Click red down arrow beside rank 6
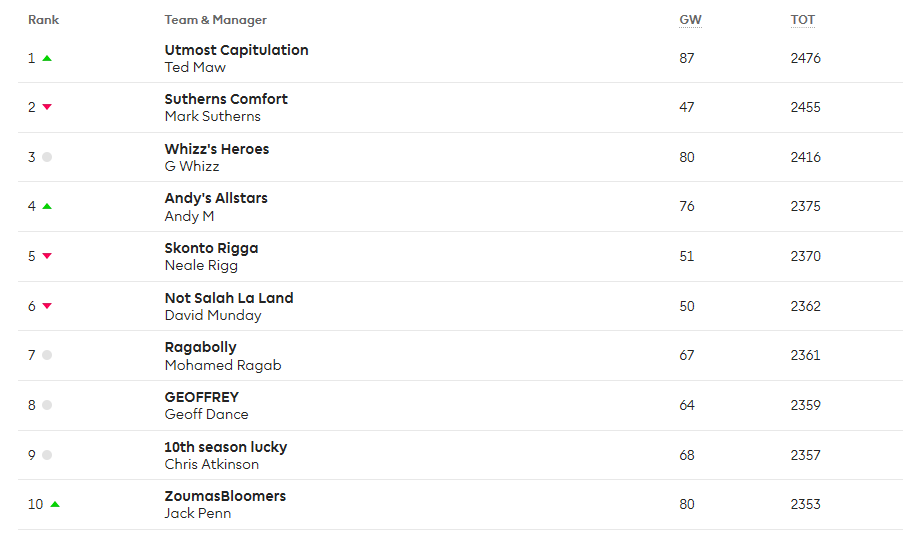The height and width of the screenshot is (533, 903). pos(47,306)
